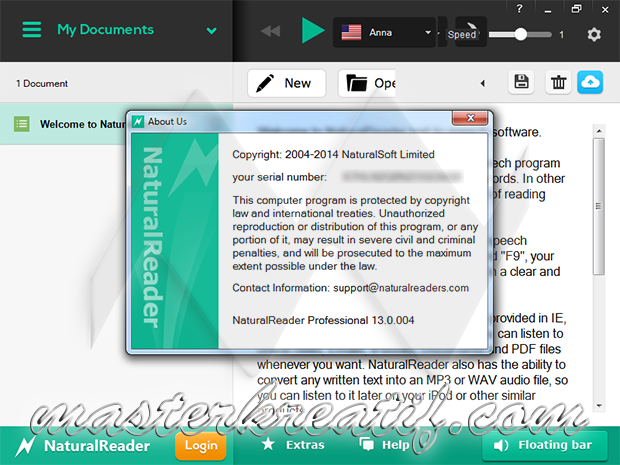This screenshot has width=620, height=465.
Task: Open settings with the gear icon
Action: click(x=594, y=34)
